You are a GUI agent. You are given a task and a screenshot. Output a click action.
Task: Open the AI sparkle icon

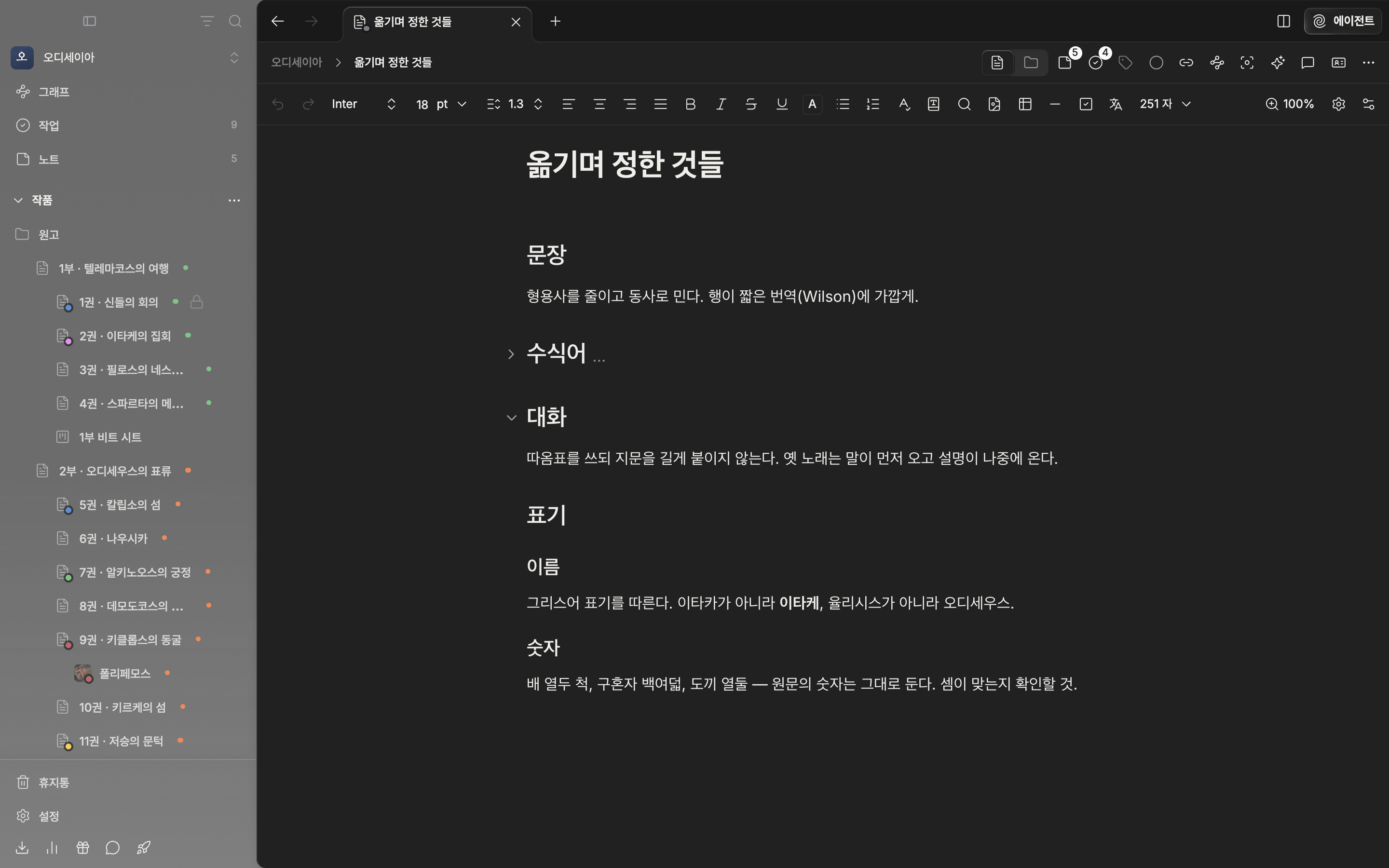click(x=1278, y=63)
